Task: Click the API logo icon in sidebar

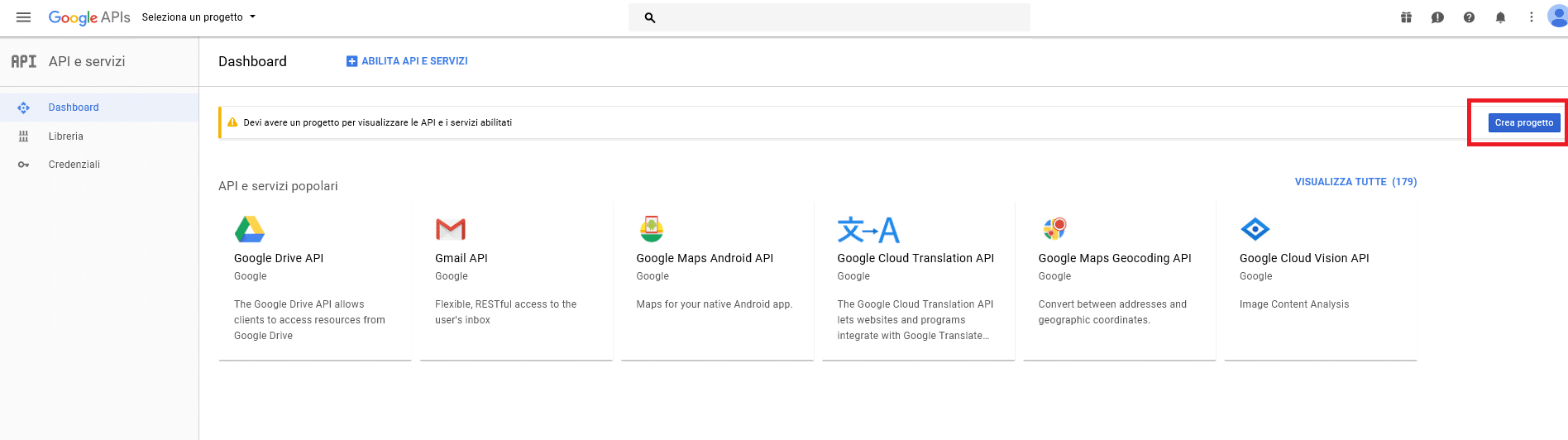Action: [23, 61]
